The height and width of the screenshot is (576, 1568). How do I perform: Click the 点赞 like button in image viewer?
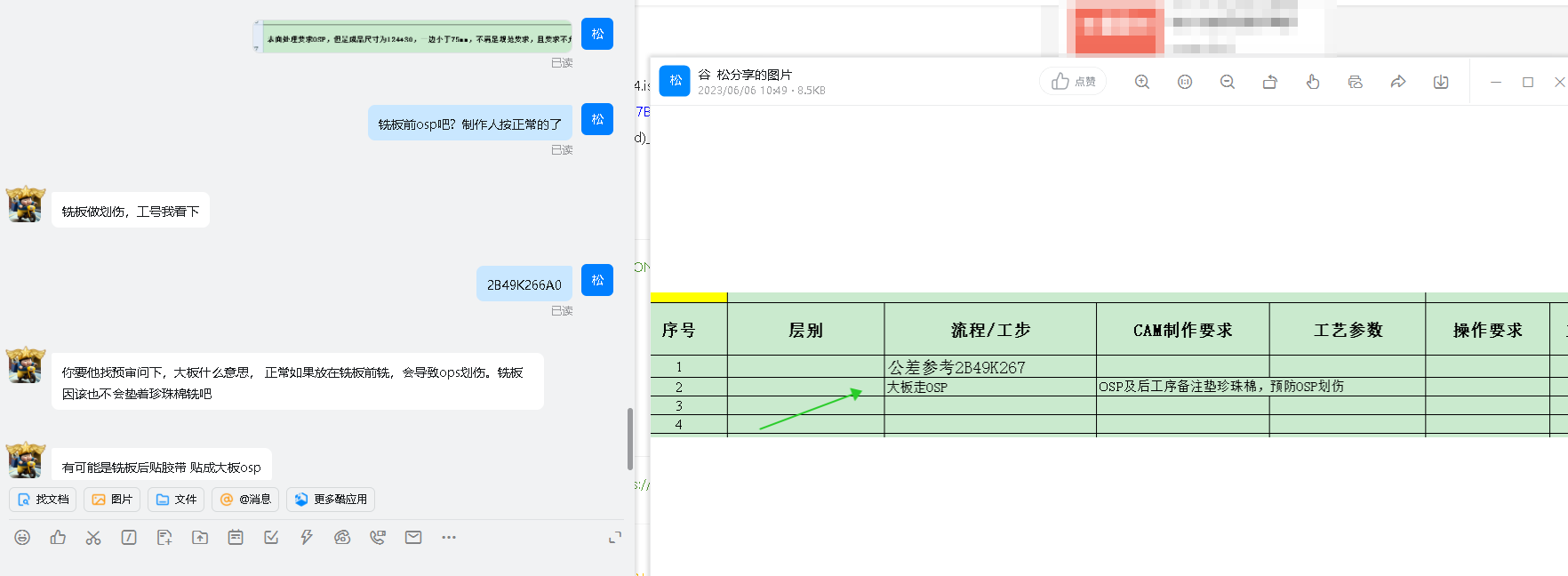pos(1073,82)
